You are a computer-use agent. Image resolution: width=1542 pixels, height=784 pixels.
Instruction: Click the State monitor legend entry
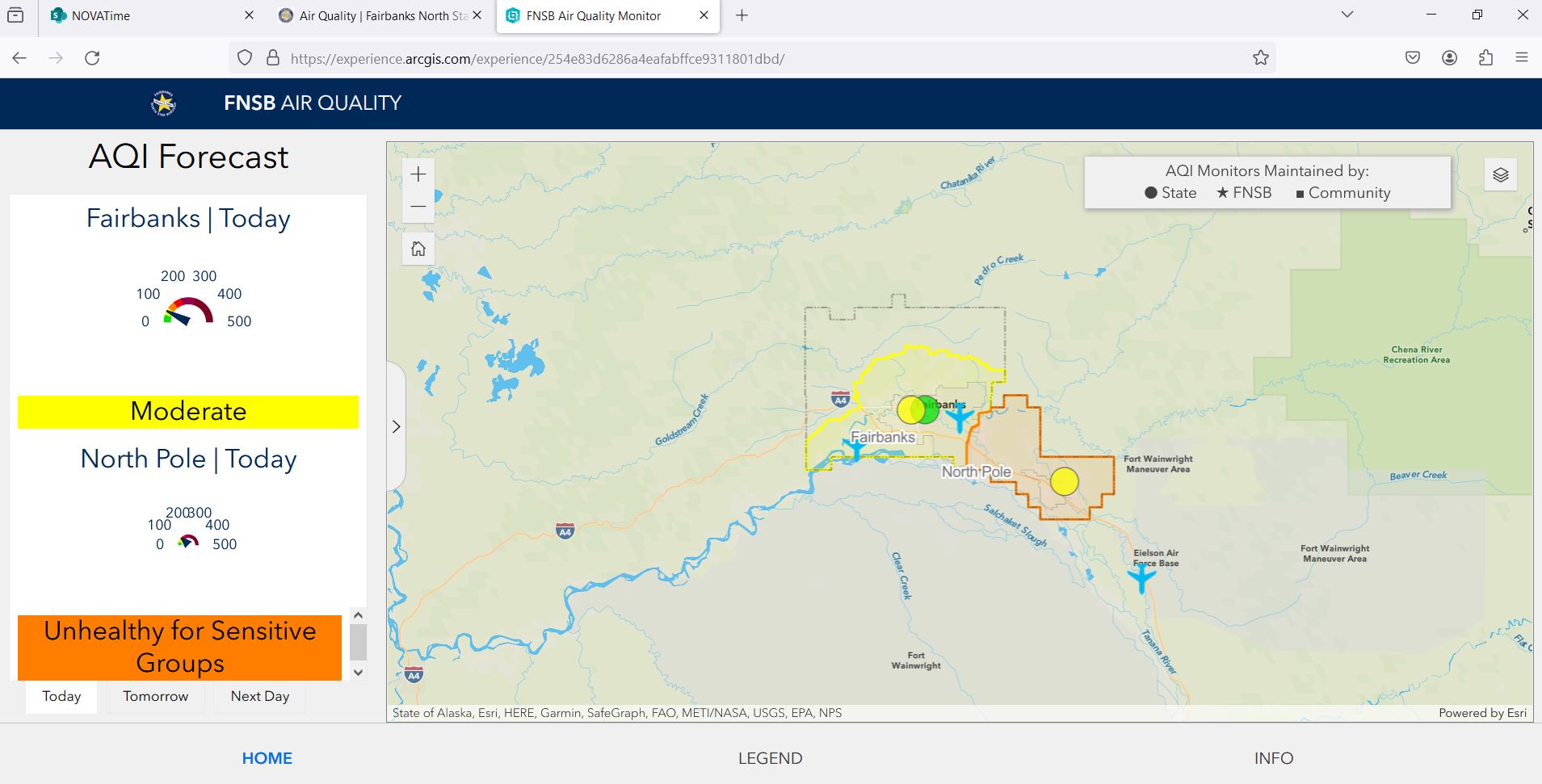pyautogui.click(x=1170, y=193)
